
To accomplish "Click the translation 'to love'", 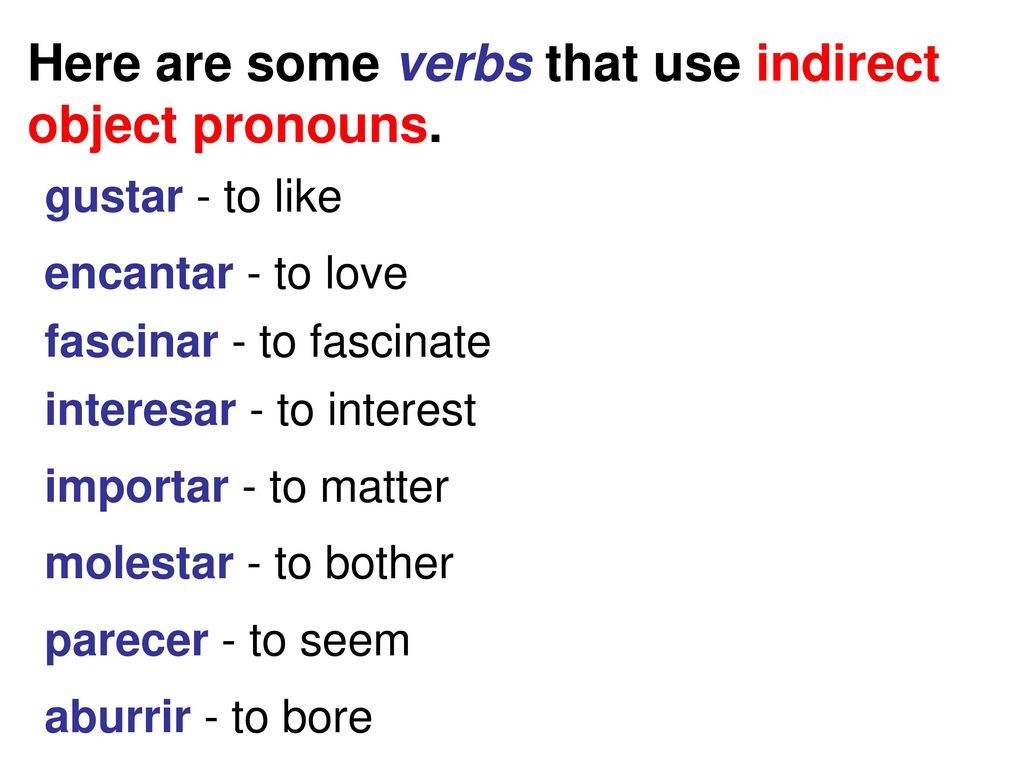I will [x=341, y=272].
